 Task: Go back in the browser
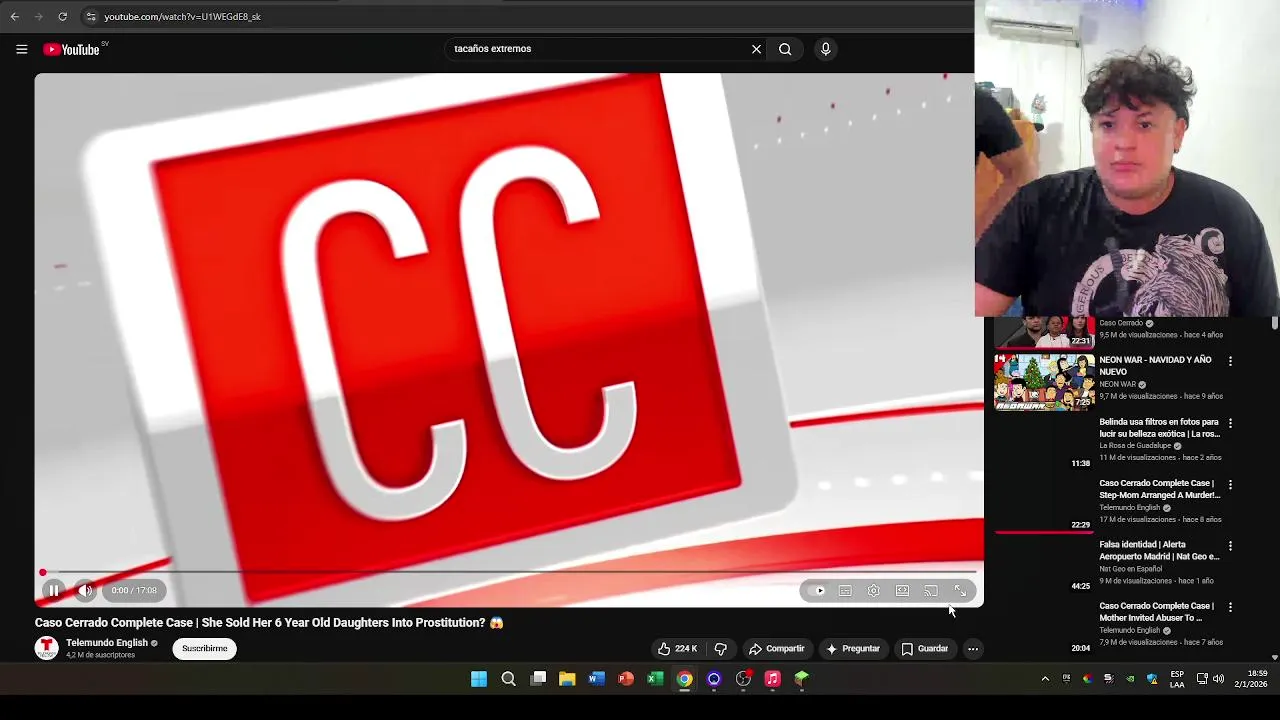point(14,17)
